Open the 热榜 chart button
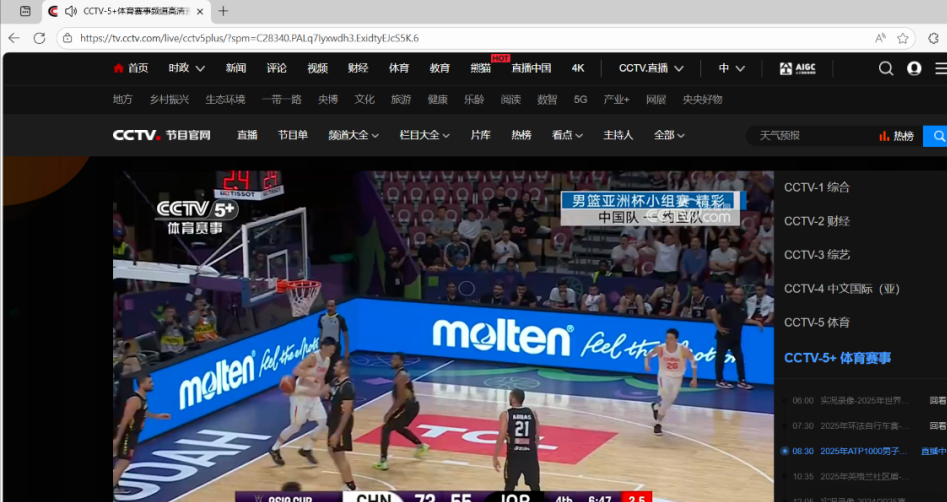The width and height of the screenshot is (947, 502). 897,136
